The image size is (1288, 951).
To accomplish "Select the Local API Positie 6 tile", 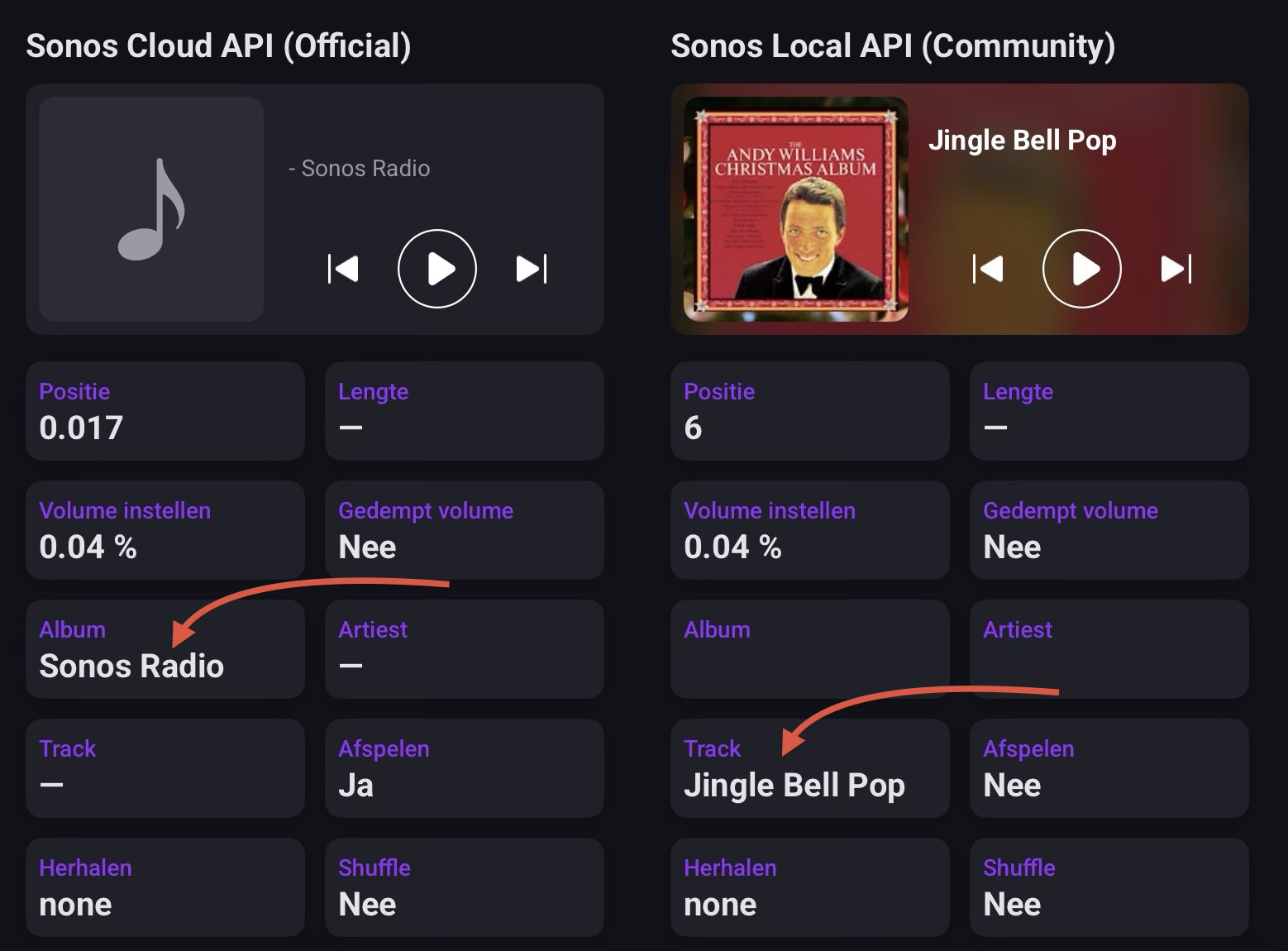I will (x=810, y=411).
